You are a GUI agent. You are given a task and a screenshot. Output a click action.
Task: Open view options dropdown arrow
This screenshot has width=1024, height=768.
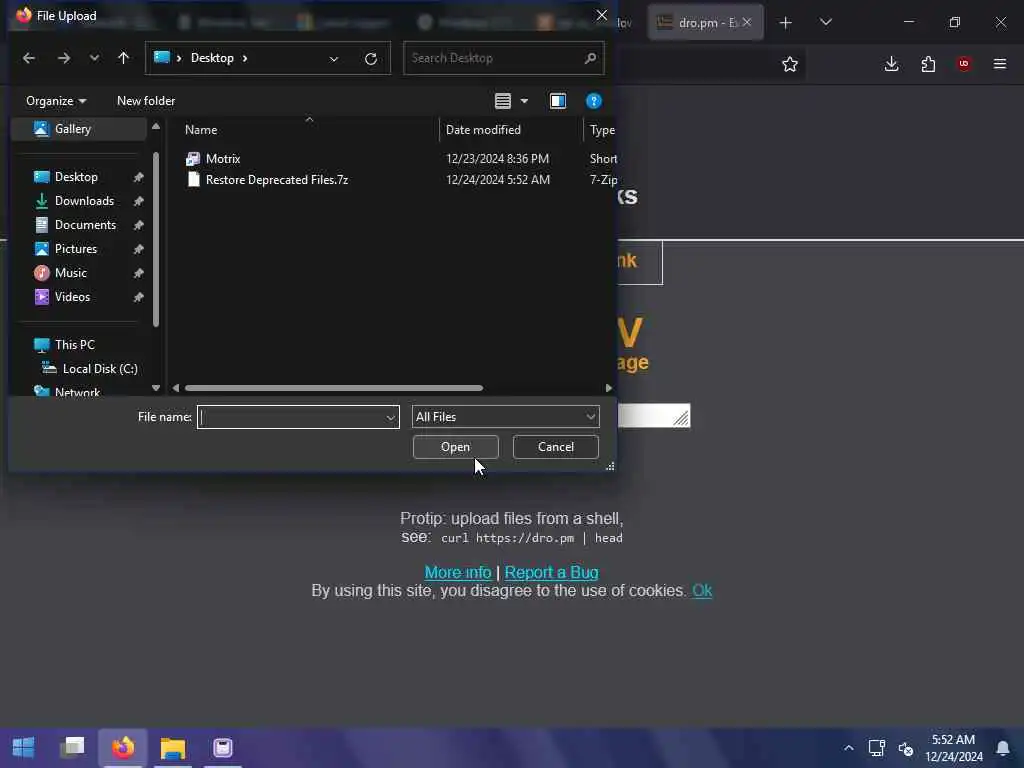[x=524, y=101]
